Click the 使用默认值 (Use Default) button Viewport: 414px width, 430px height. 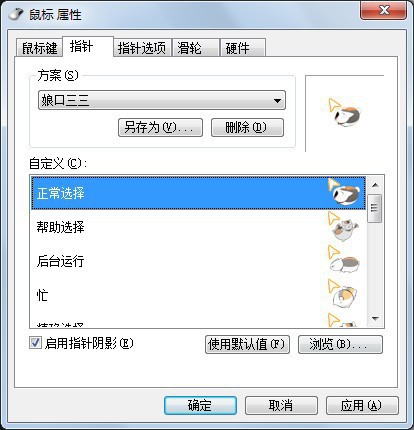coord(247,344)
